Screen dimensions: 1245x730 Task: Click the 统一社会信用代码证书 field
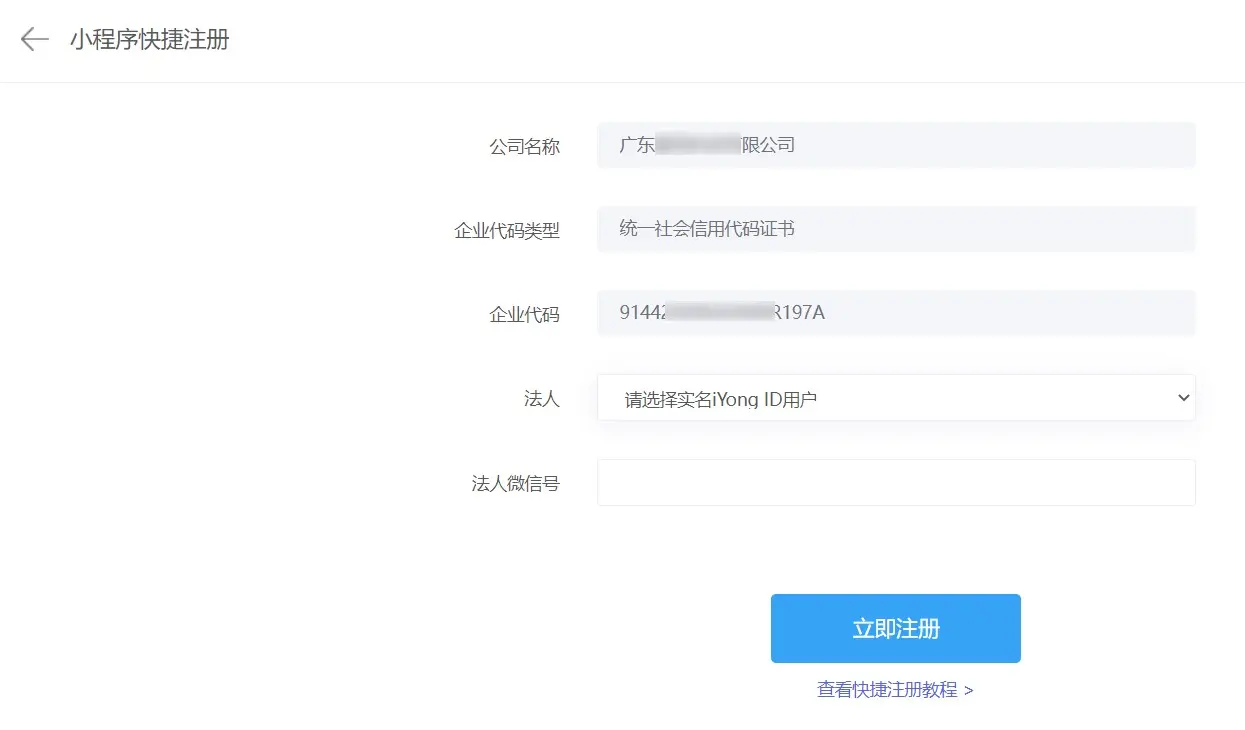point(895,228)
